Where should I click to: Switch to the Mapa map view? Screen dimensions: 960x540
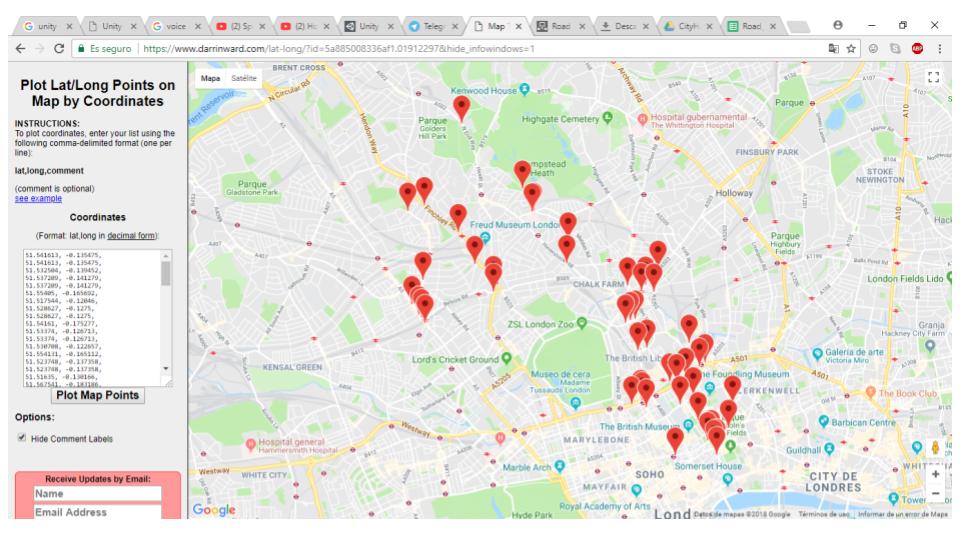[210, 78]
